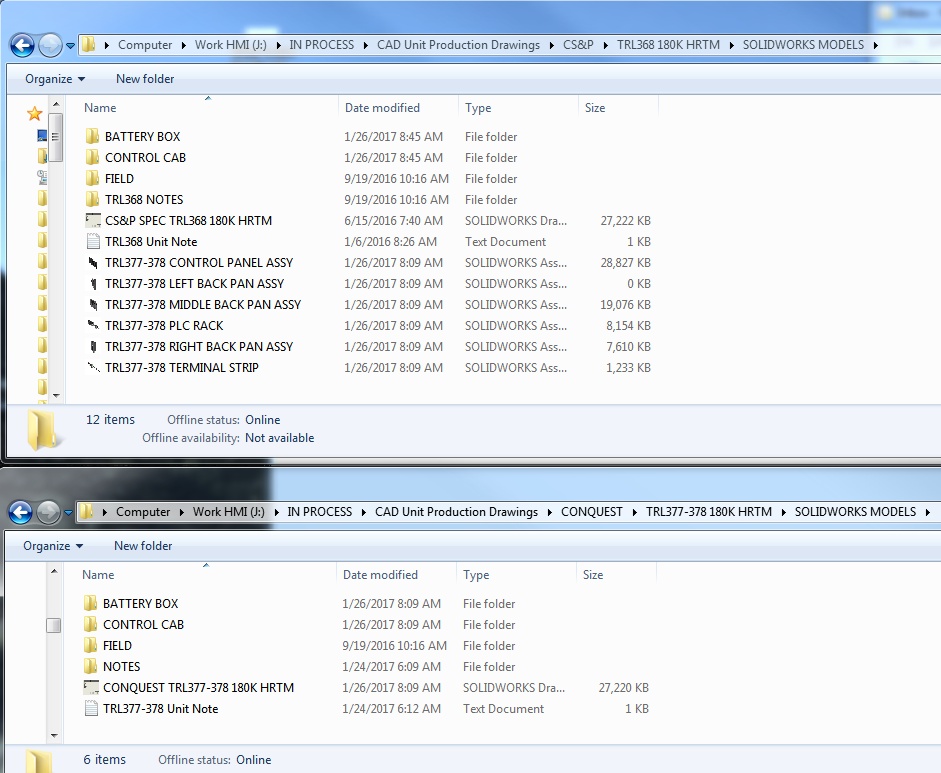
Task: Open recent locations dropdown in bottom window
Action: tap(68, 512)
